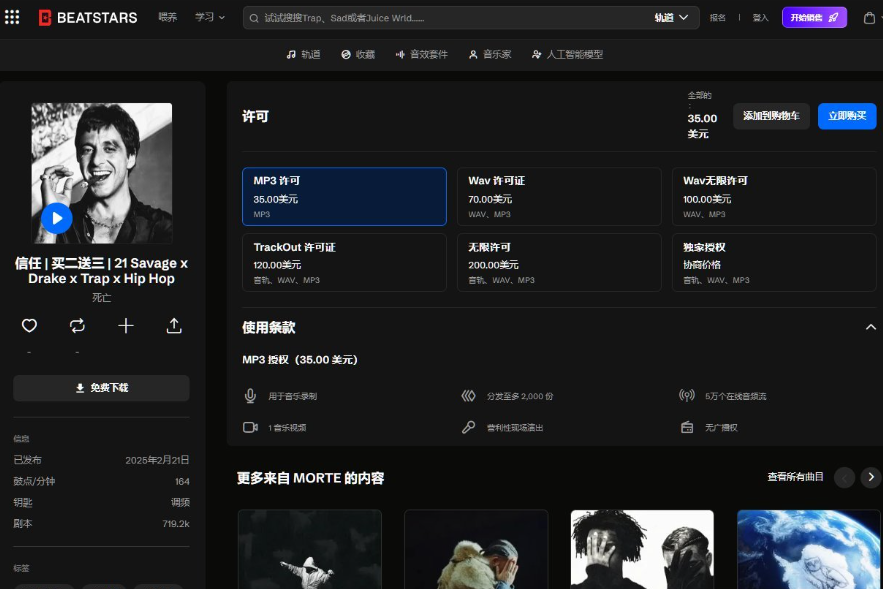883x589 pixels.
Task: Click the online audio streams icon
Action: [686, 395]
